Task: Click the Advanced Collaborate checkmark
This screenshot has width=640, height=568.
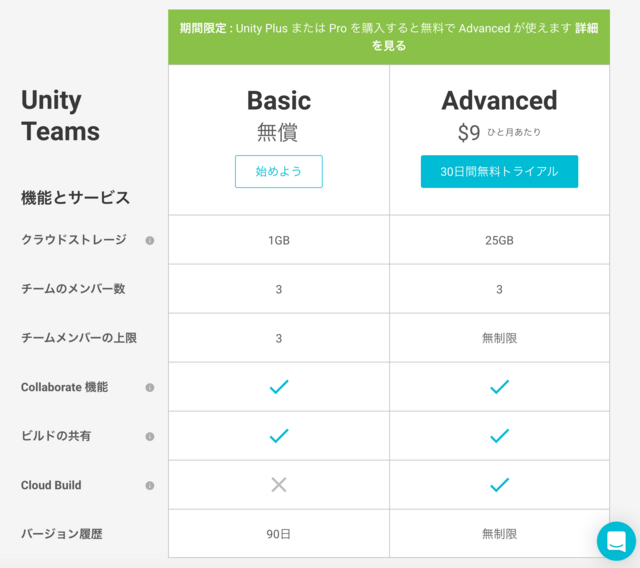Action: point(499,387)
